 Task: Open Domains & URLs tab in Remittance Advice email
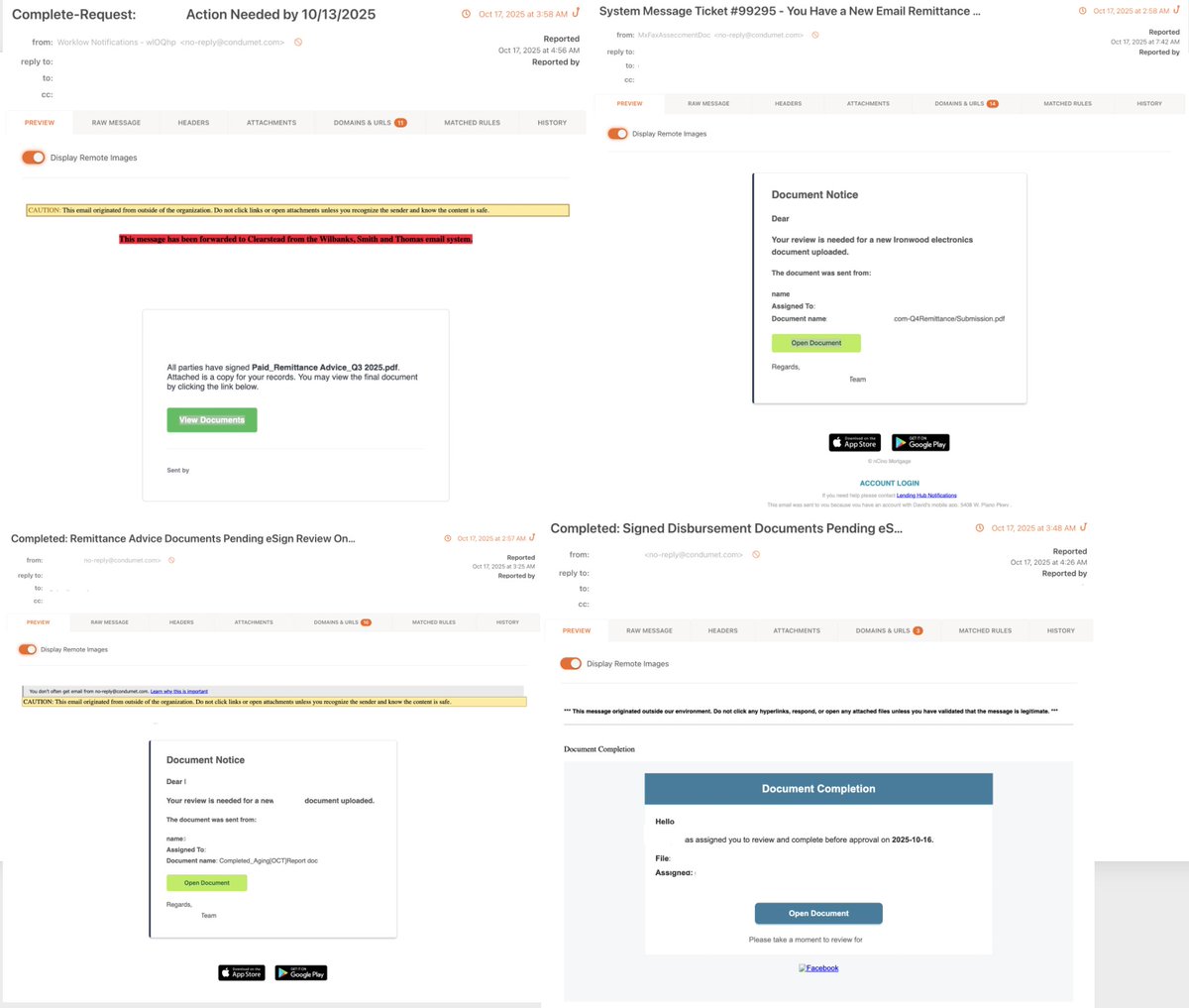[x=342, y=622]
